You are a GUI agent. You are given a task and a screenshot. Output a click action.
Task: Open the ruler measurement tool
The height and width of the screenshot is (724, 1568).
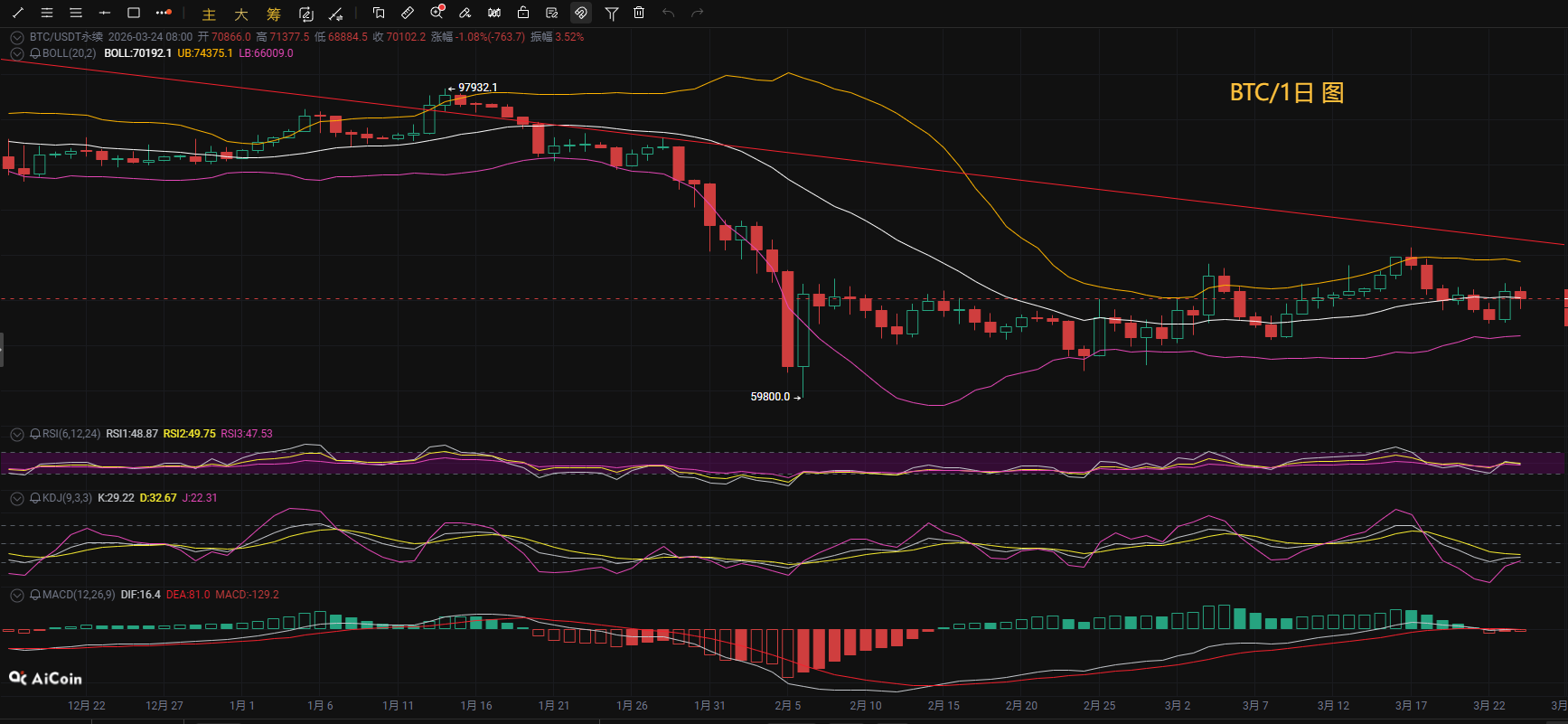408,13
